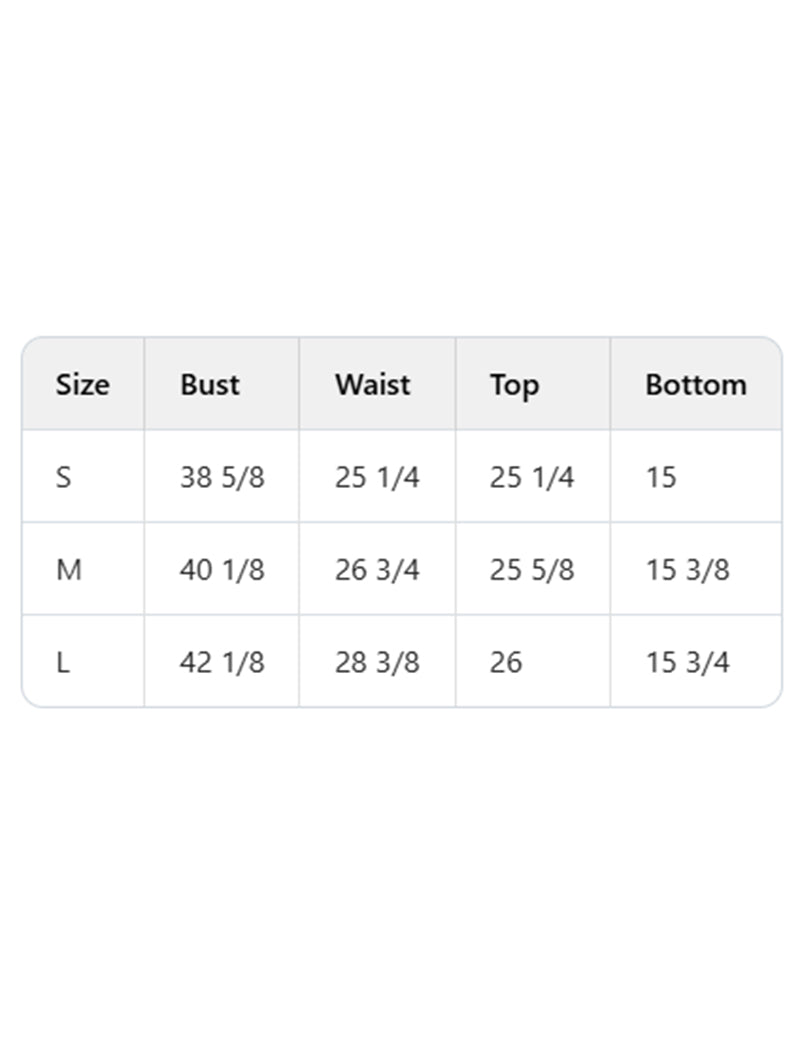The image size is (800, 1050).
Task: Click bottom value 15 3/4
Action: 687,662
